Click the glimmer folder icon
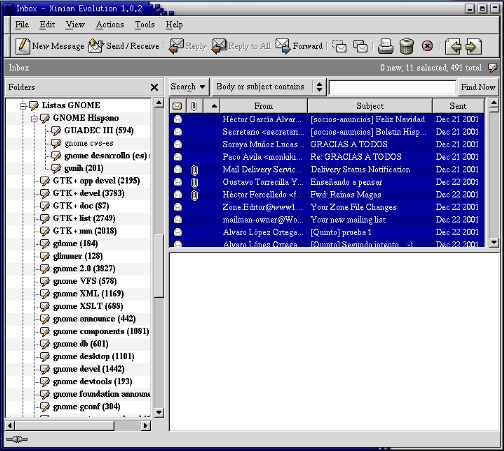This screenshot has height=451, width=504. point(45,256)
